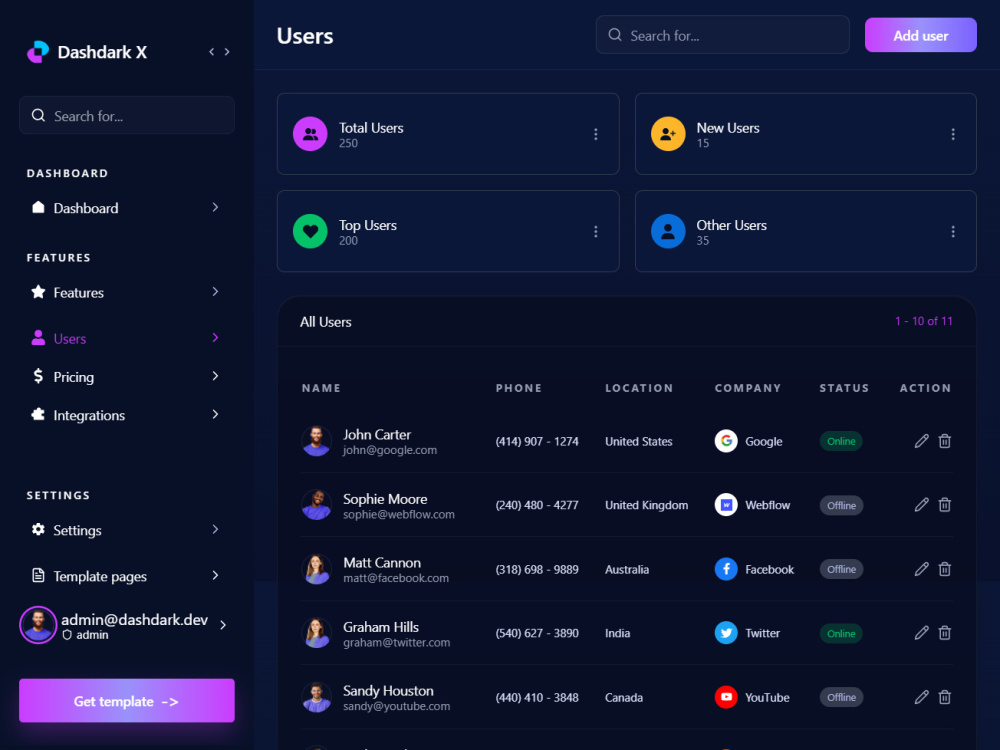The image size is (1000, 750).
Task: Edit Matt Cannon with the pencil icon
Action: [922, 569]
